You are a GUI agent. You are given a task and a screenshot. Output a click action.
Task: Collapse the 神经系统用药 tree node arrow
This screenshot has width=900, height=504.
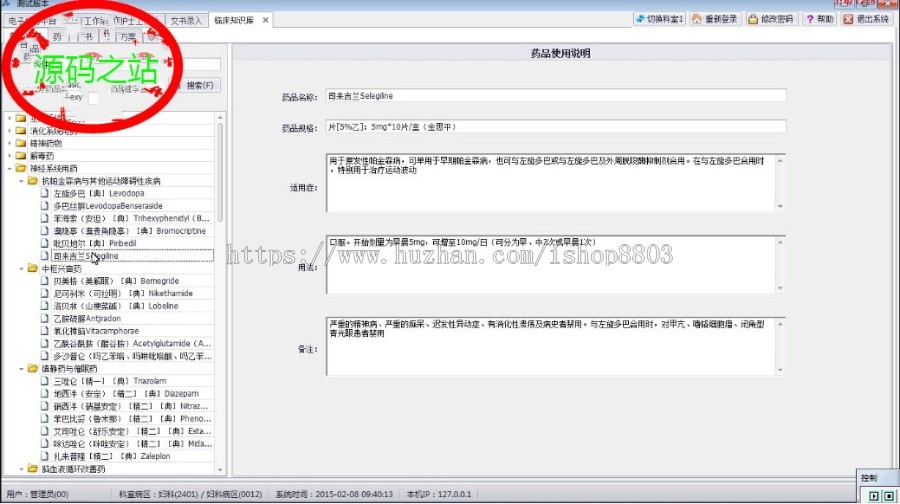click(x=9, y=168)
